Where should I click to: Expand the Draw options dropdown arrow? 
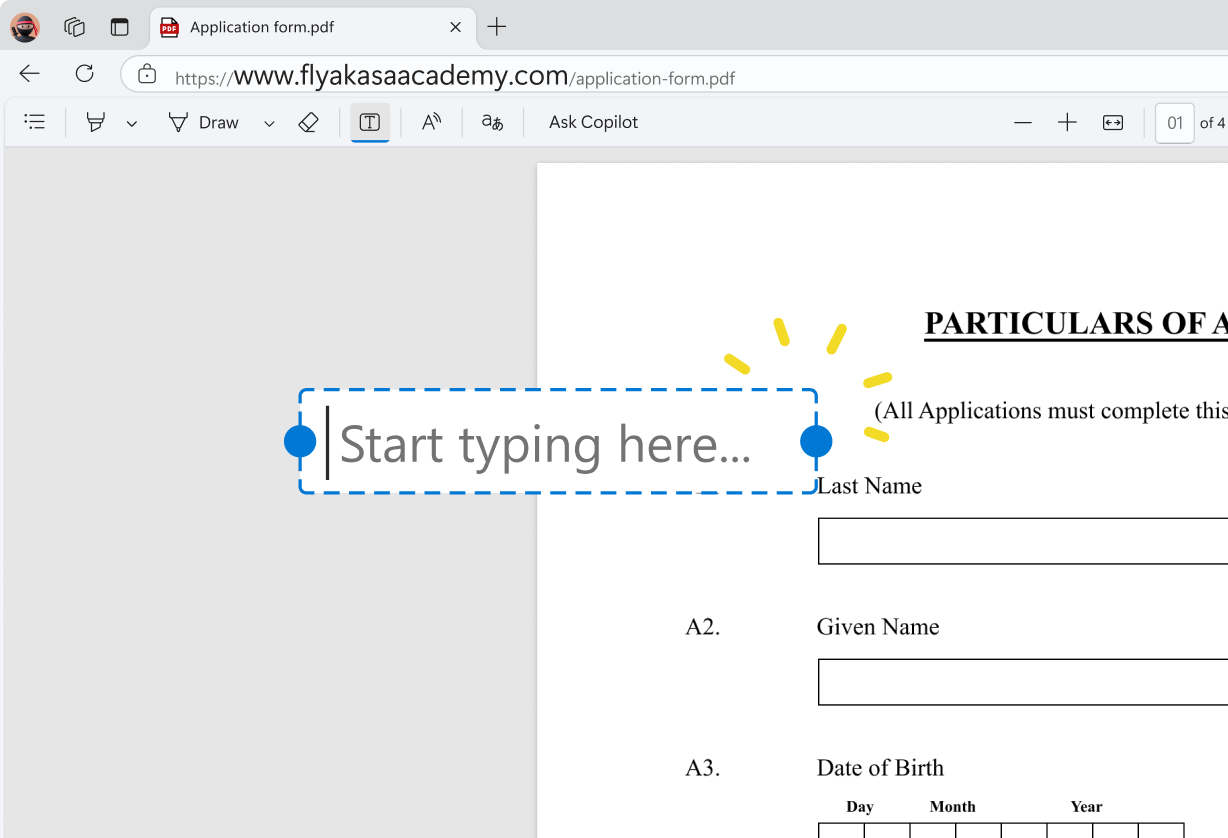pyautogui.click(x=269, y=124)
